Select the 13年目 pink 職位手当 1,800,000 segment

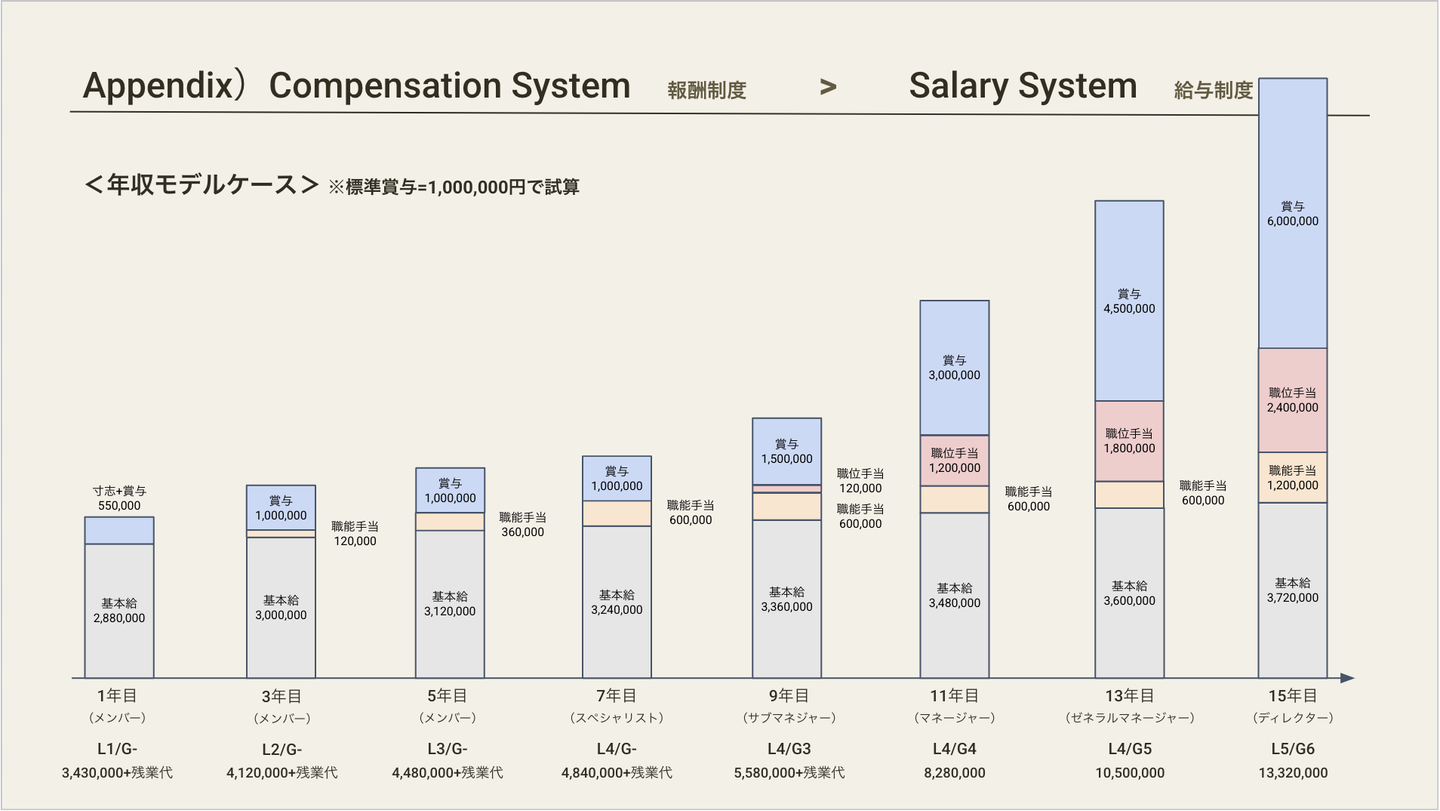tap(1129, 441)
